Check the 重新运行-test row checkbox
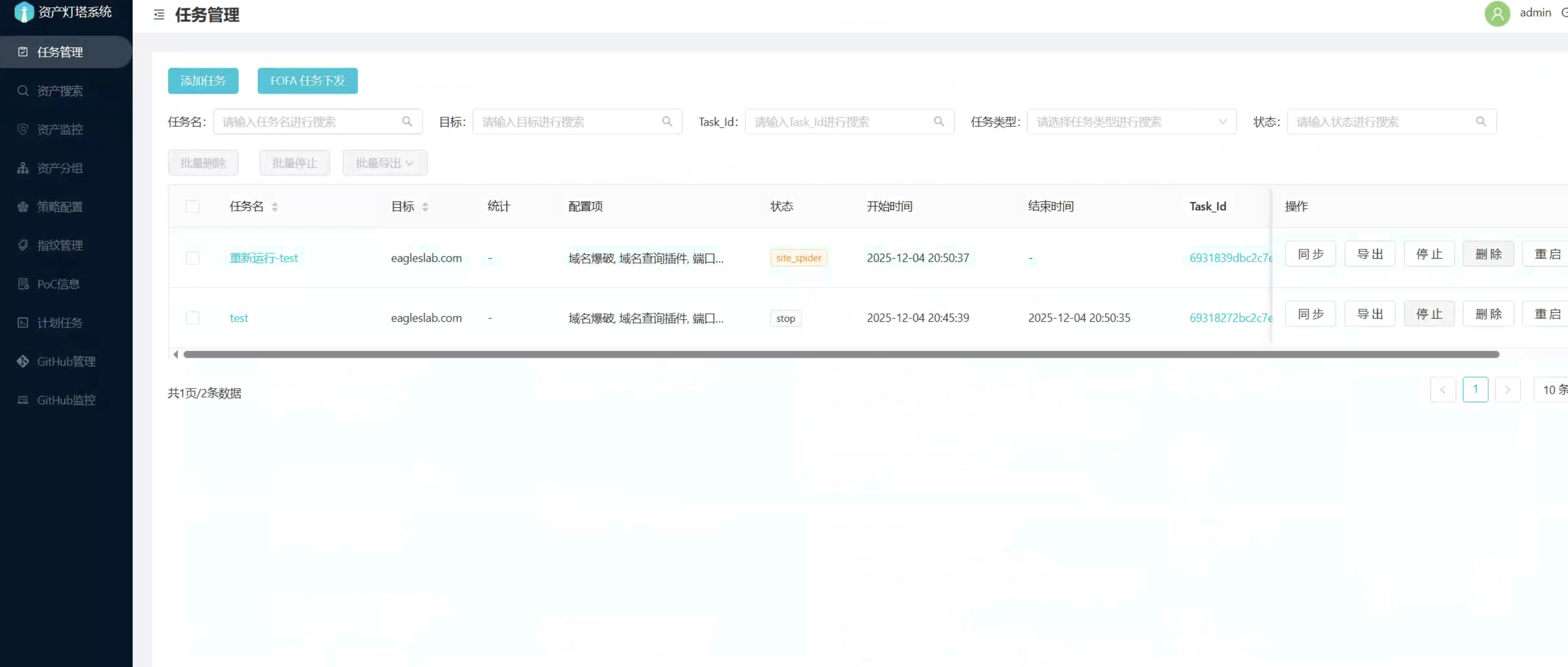This screenshot has width=1568, height=667. (192, 258)
